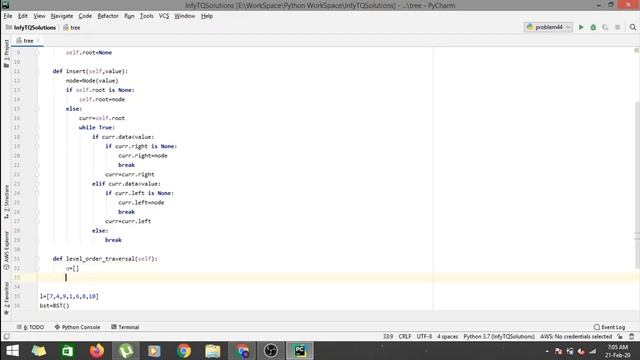This screenshot has height=360, width=640.
Task: Run with coverage icon
Action: click(x=605, y=27)
